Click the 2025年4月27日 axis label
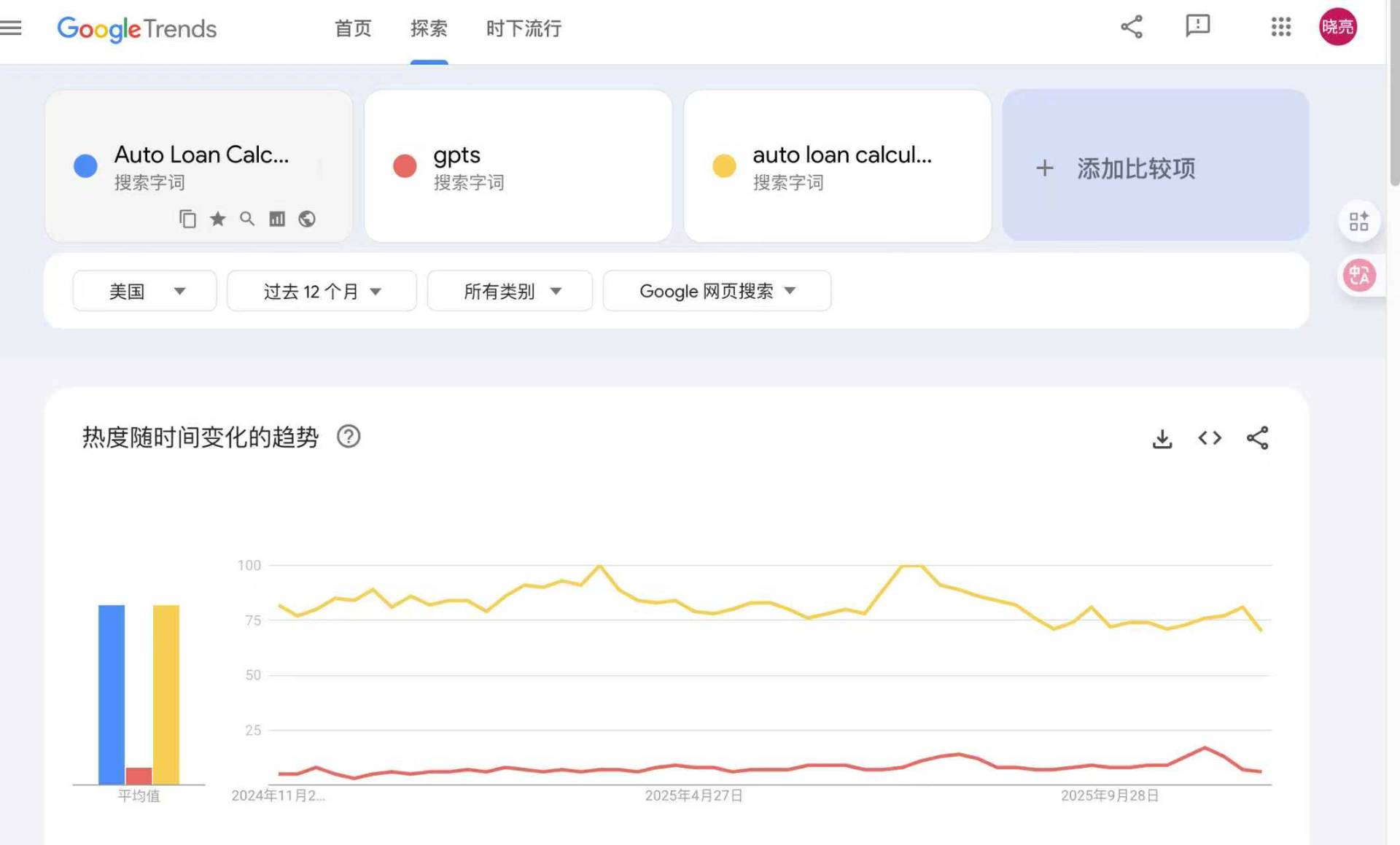 (x=694, y=795)
